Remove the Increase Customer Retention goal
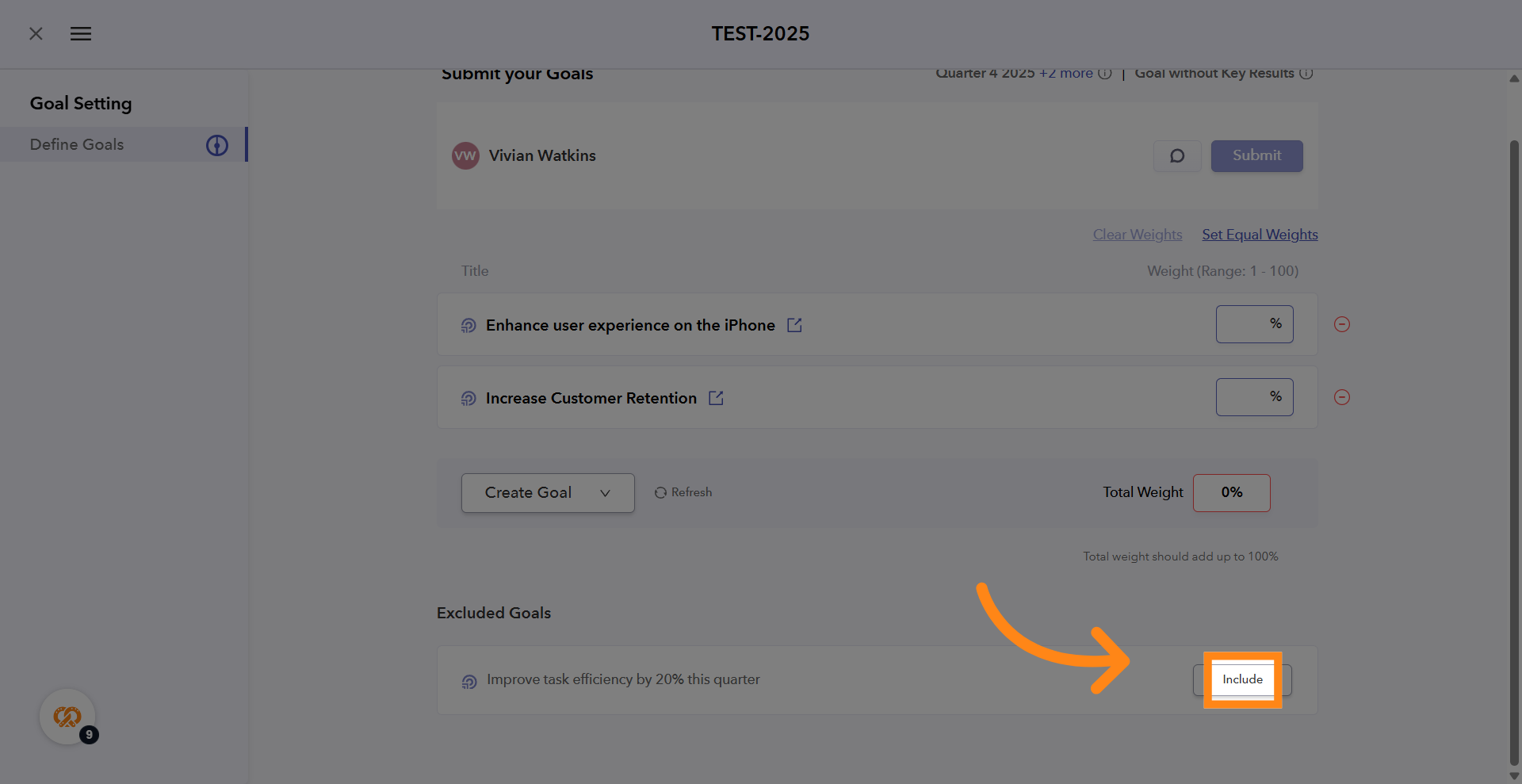 (x=1342, y=397)
